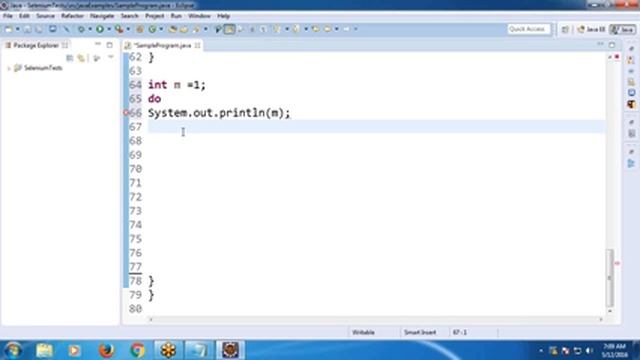Run the program with green Run icon
The height and width of the screenshot is (360, 640).
(100, 29)
